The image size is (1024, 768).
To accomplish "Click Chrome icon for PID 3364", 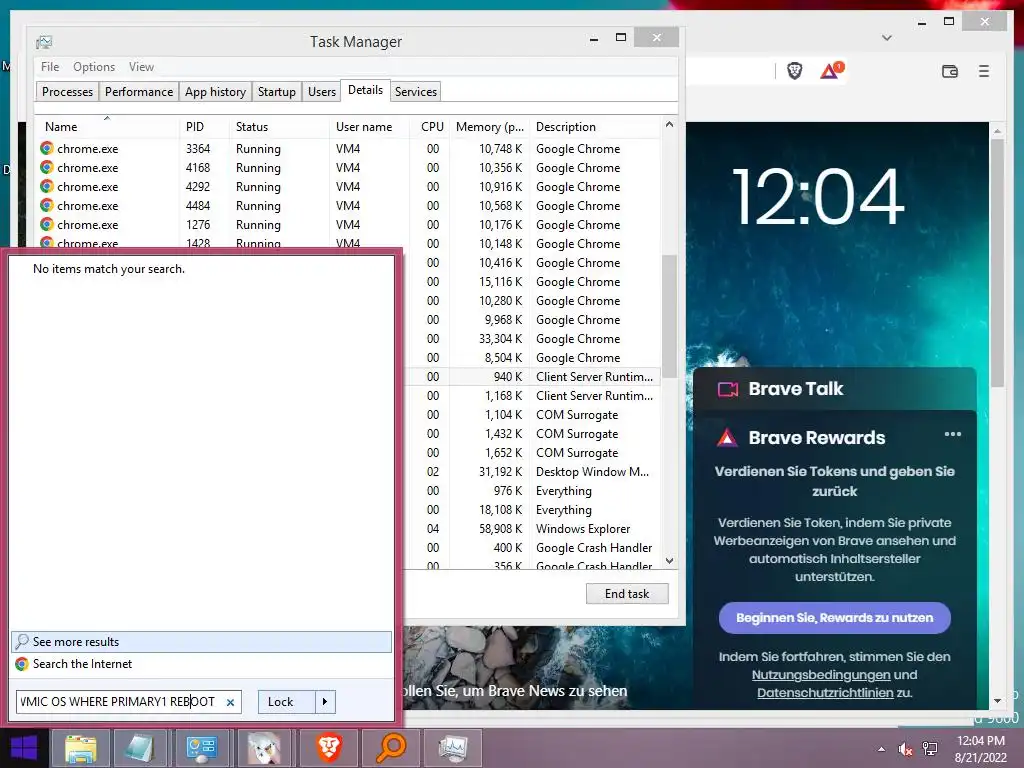I will coord(47,148).
